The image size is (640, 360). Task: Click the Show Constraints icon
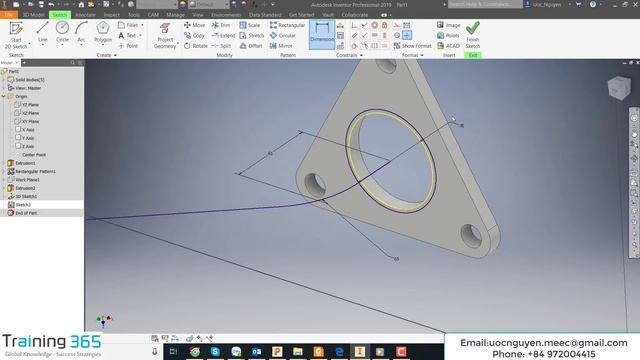[x=340, y=36]
